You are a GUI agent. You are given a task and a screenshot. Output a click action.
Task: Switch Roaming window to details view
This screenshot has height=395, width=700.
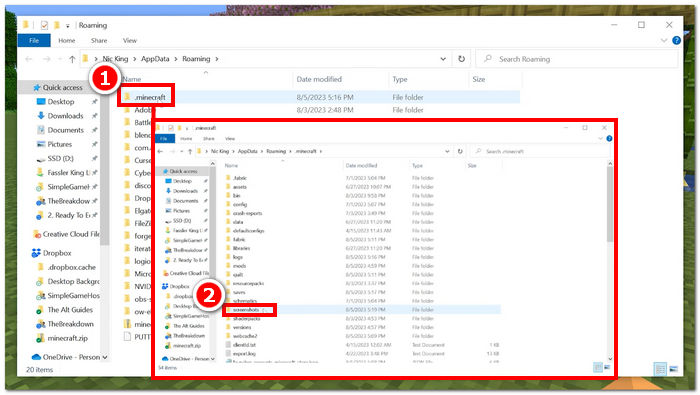point(660,369)
